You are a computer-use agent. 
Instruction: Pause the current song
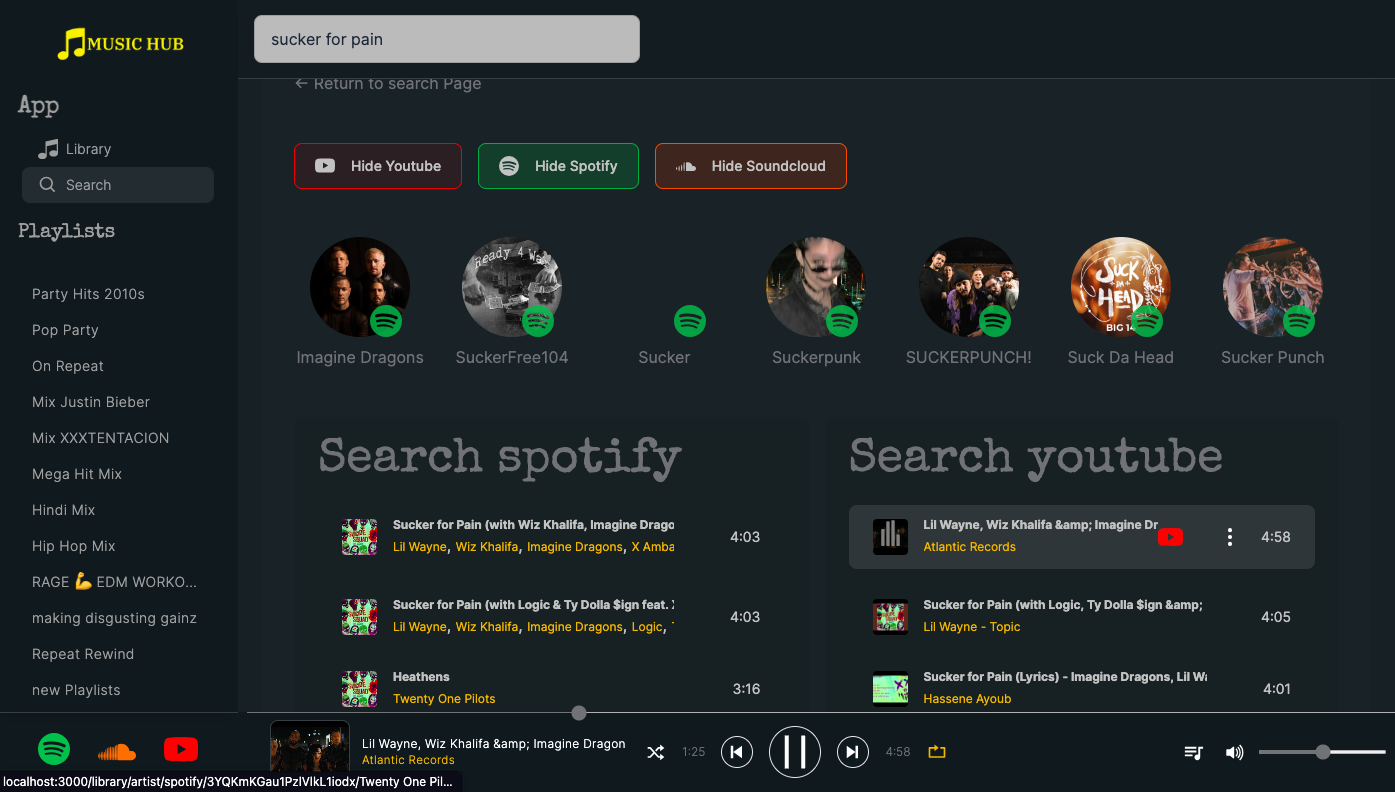click(x=795, y=752)
